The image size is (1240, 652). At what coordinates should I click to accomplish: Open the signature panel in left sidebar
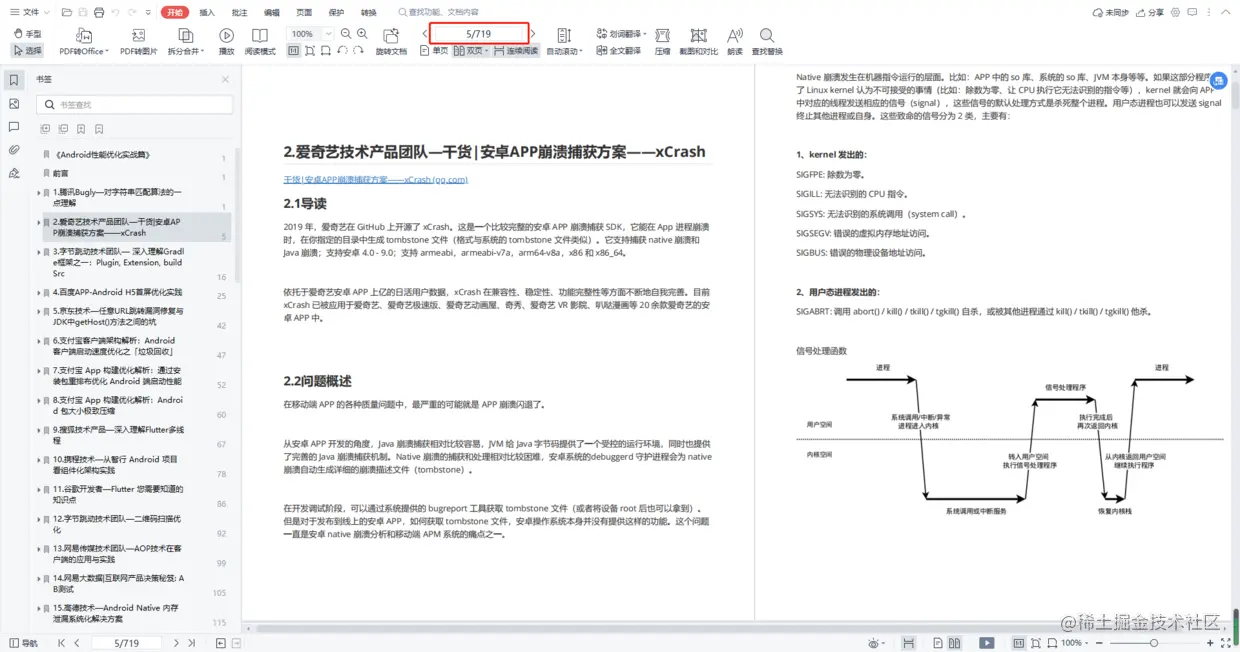tap(14, 173)
